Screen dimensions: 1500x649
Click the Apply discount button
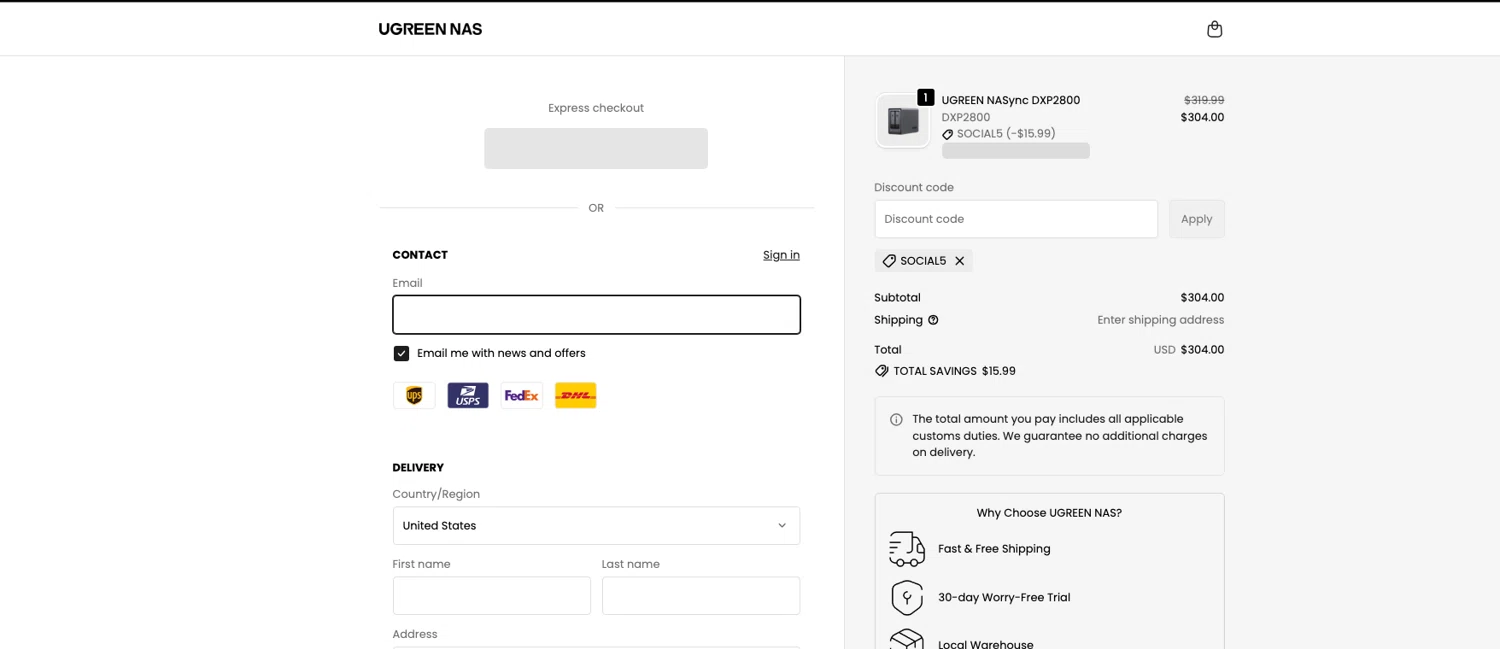1197,219
